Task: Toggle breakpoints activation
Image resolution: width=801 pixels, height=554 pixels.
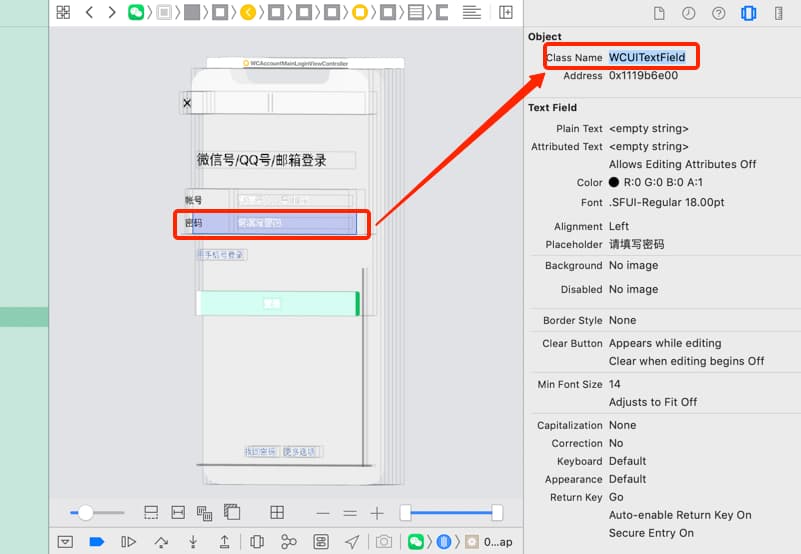Action: tap(97, 542)
